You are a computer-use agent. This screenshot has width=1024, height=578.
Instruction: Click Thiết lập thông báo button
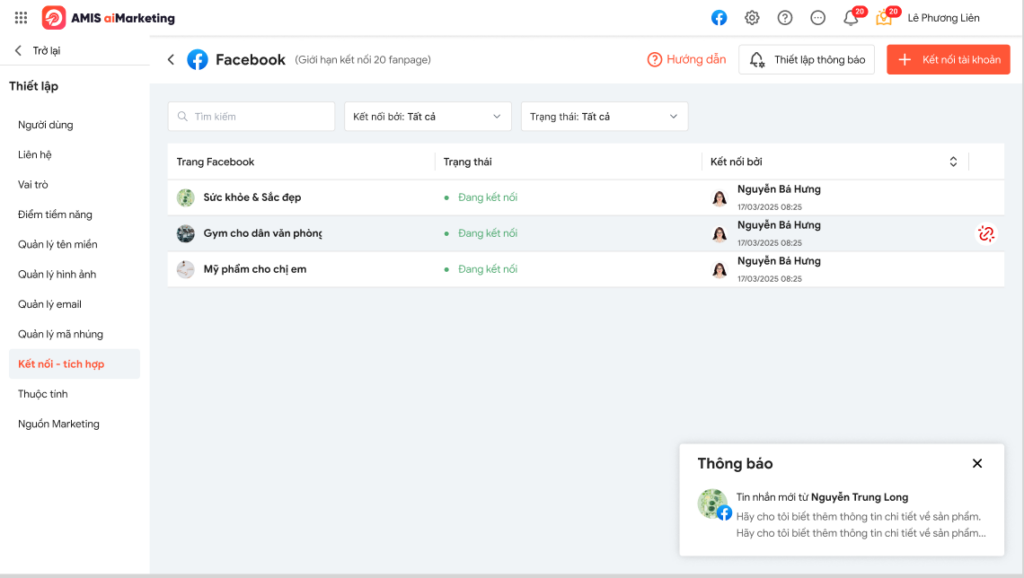pyautogui.click(x=807, y=59)
